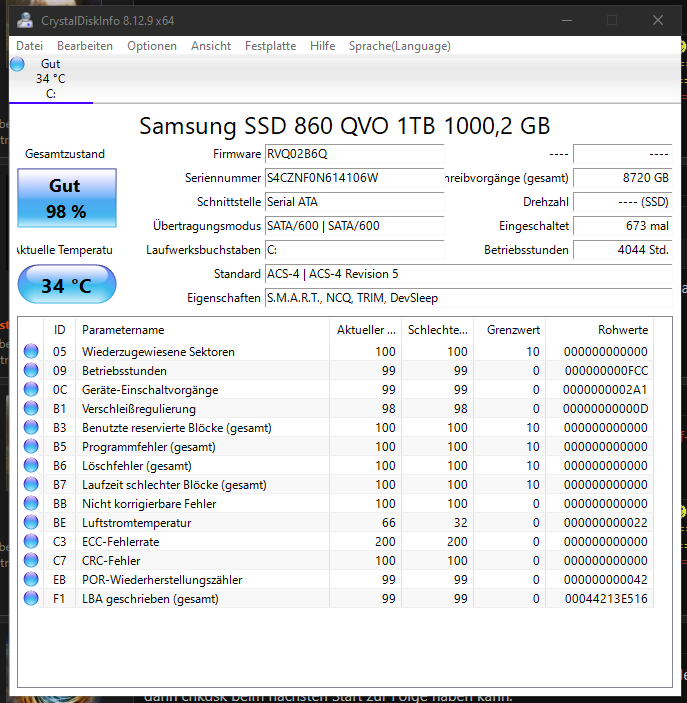Screen dimensions: 687x703
Task: Open the Hilfe menu
Action: click(322, 46)
